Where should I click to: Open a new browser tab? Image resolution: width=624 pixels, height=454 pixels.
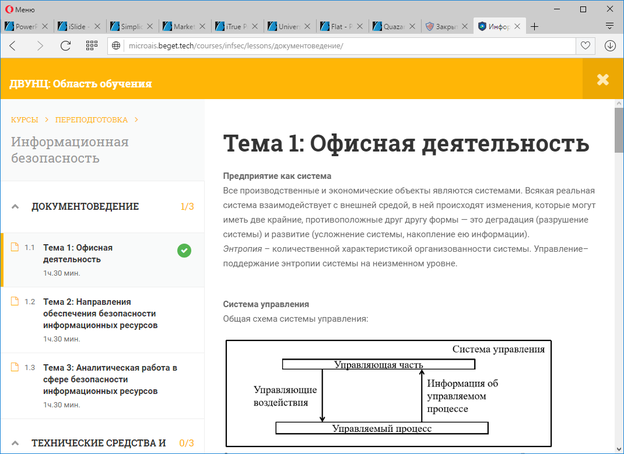(534, 26)
